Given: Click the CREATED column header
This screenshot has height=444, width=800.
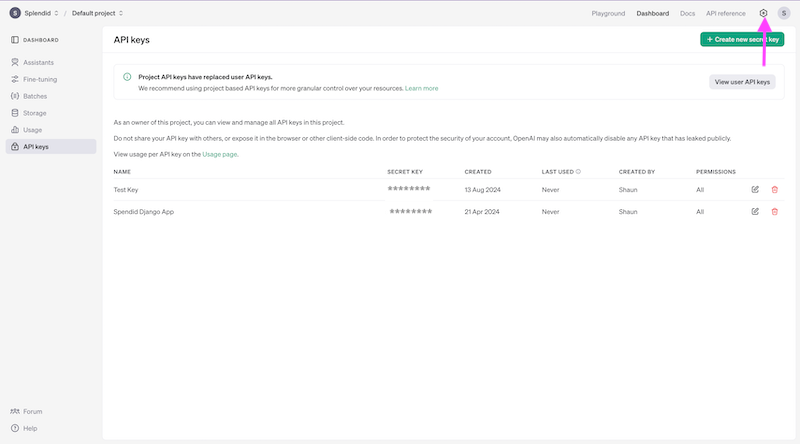Looking at the screenshot, I should pos(478,171).
